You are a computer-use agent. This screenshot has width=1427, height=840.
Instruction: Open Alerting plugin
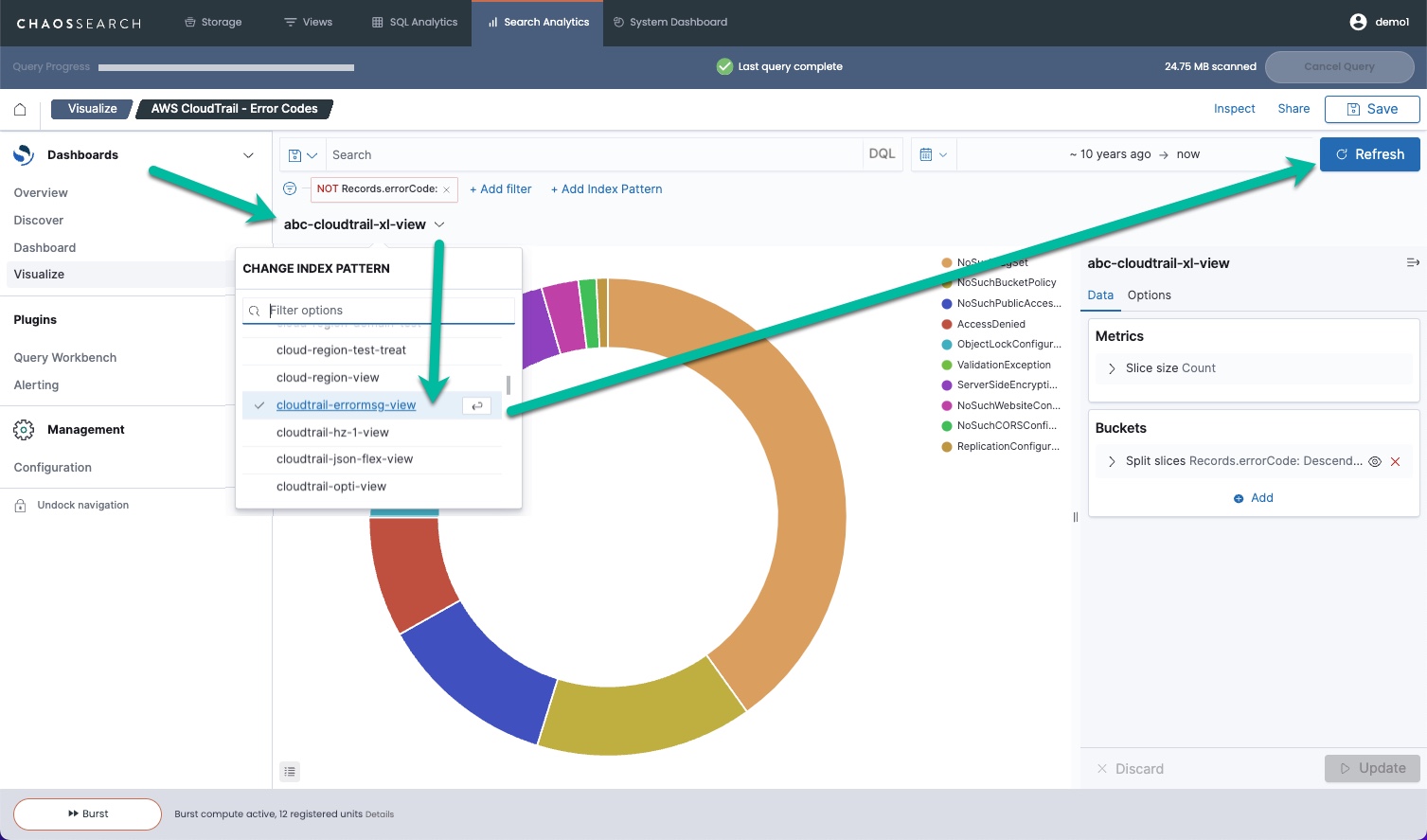pos(36,385)
